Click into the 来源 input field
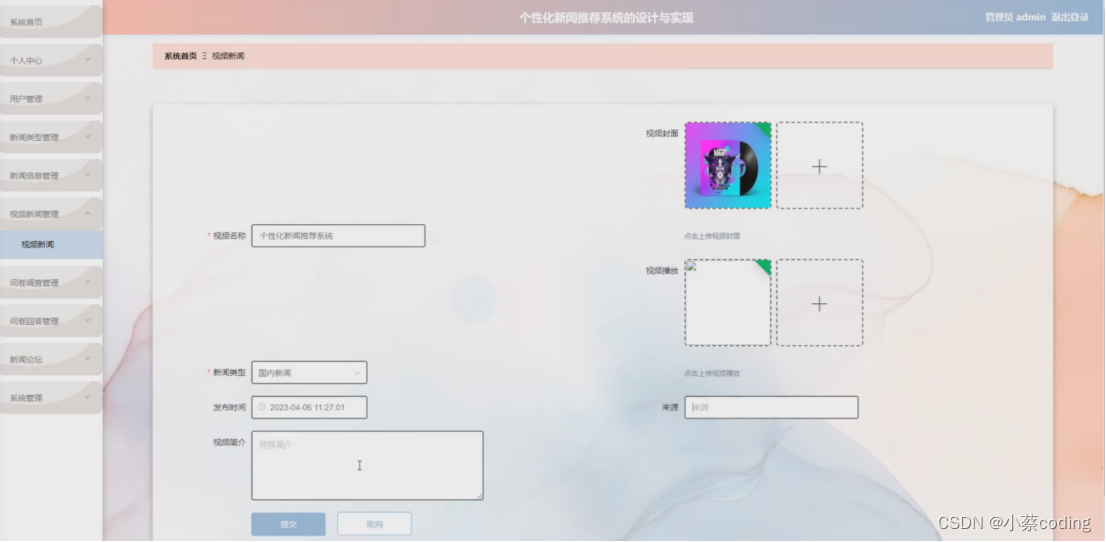Screen dimensions: 1106x542 (x=771, y=407)
